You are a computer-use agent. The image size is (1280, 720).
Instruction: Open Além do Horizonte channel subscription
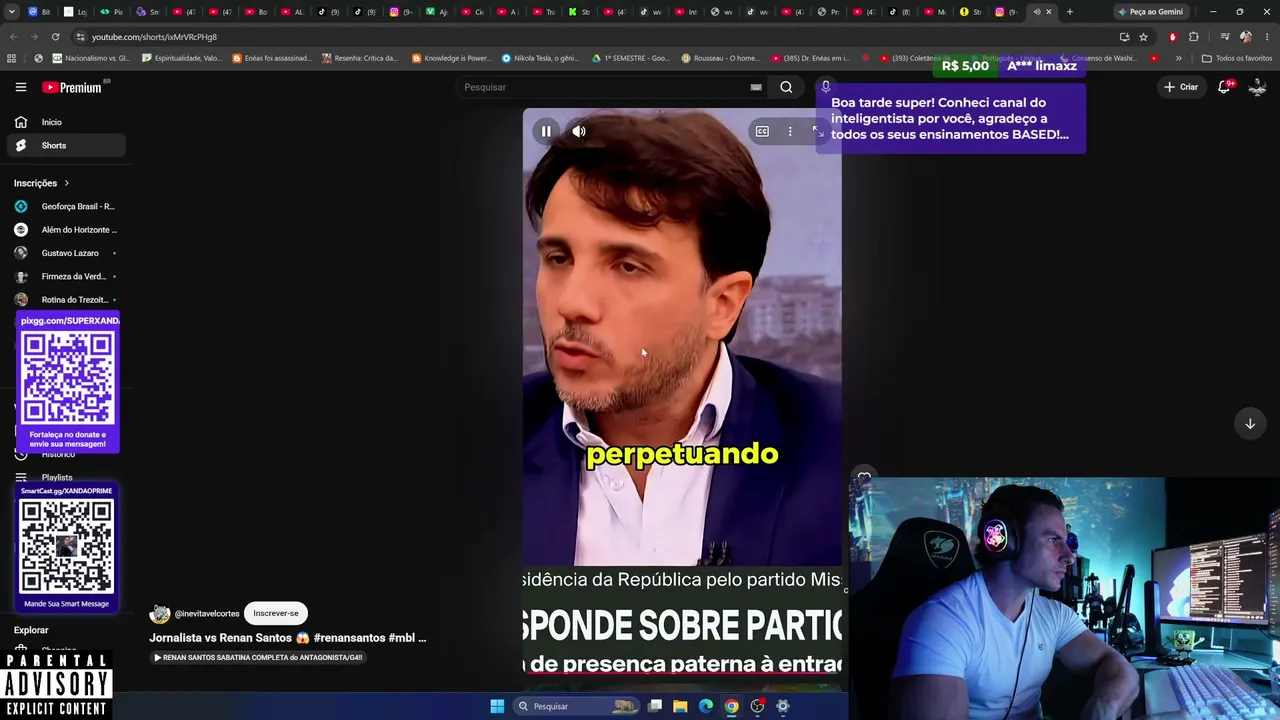[66, 230]
